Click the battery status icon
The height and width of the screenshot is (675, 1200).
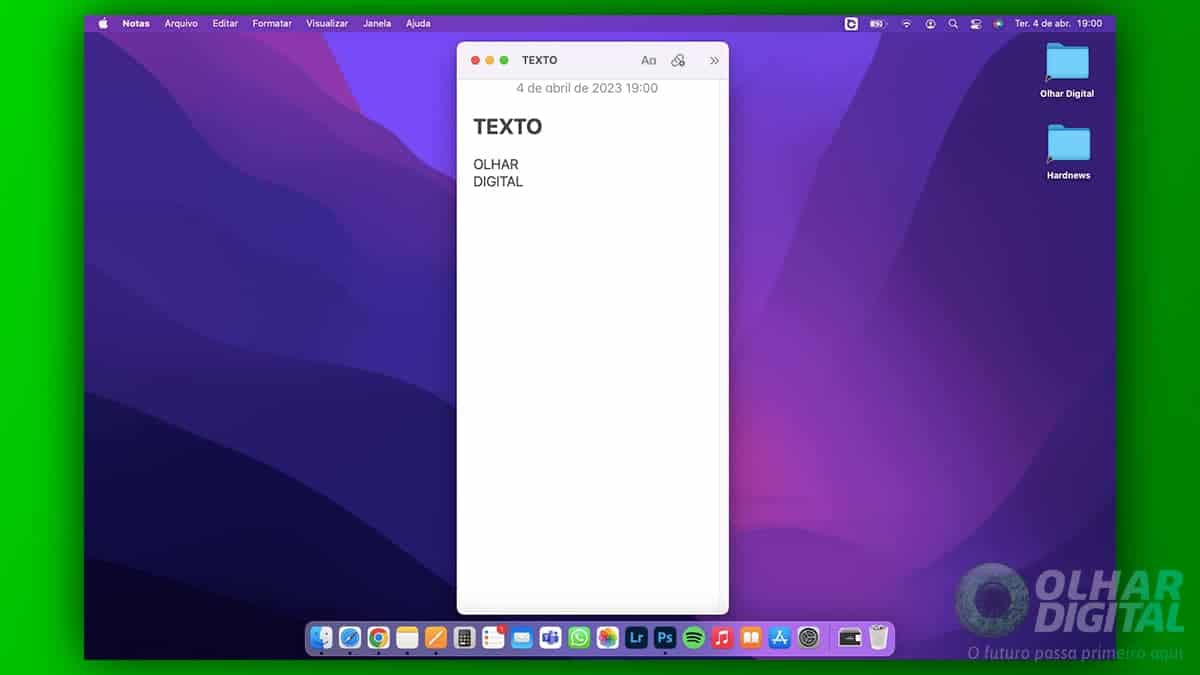878,23
